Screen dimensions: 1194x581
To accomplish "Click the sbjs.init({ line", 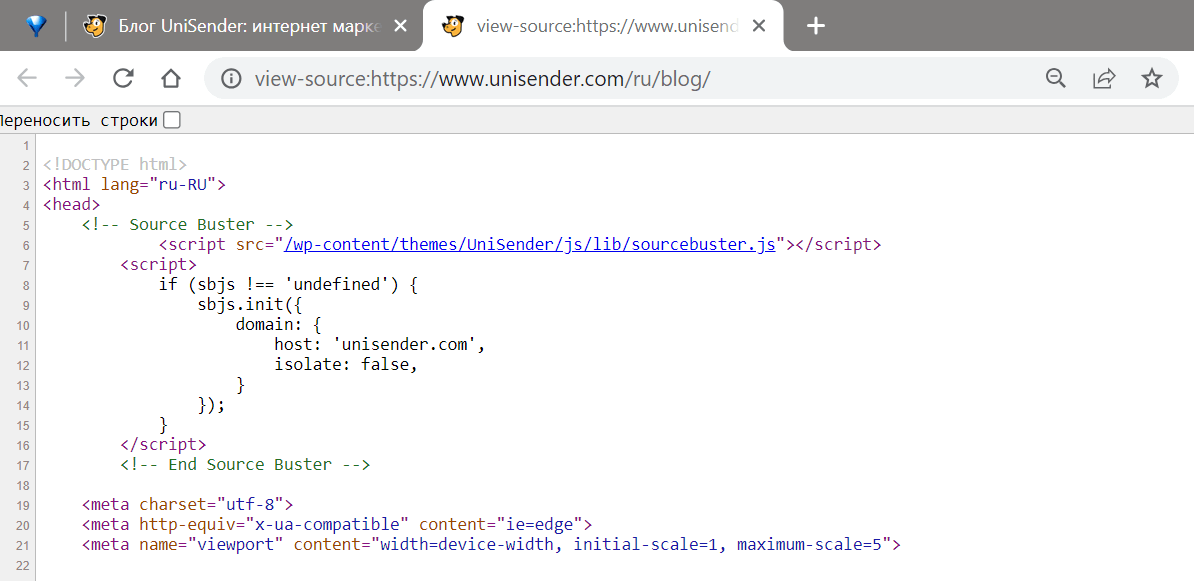I will pos(250,305).
